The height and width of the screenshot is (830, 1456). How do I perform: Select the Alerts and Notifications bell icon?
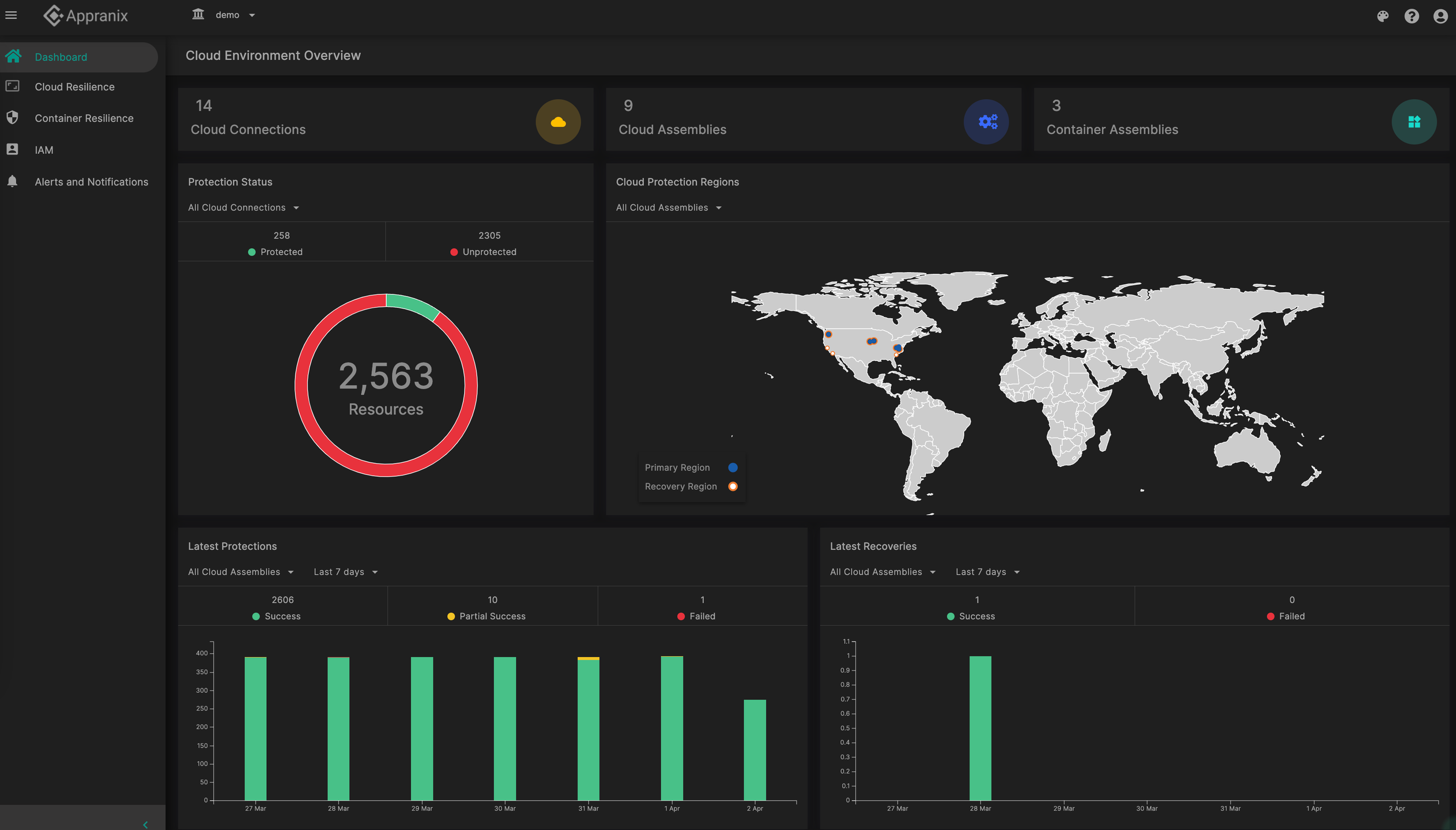(x=13, y=182)
